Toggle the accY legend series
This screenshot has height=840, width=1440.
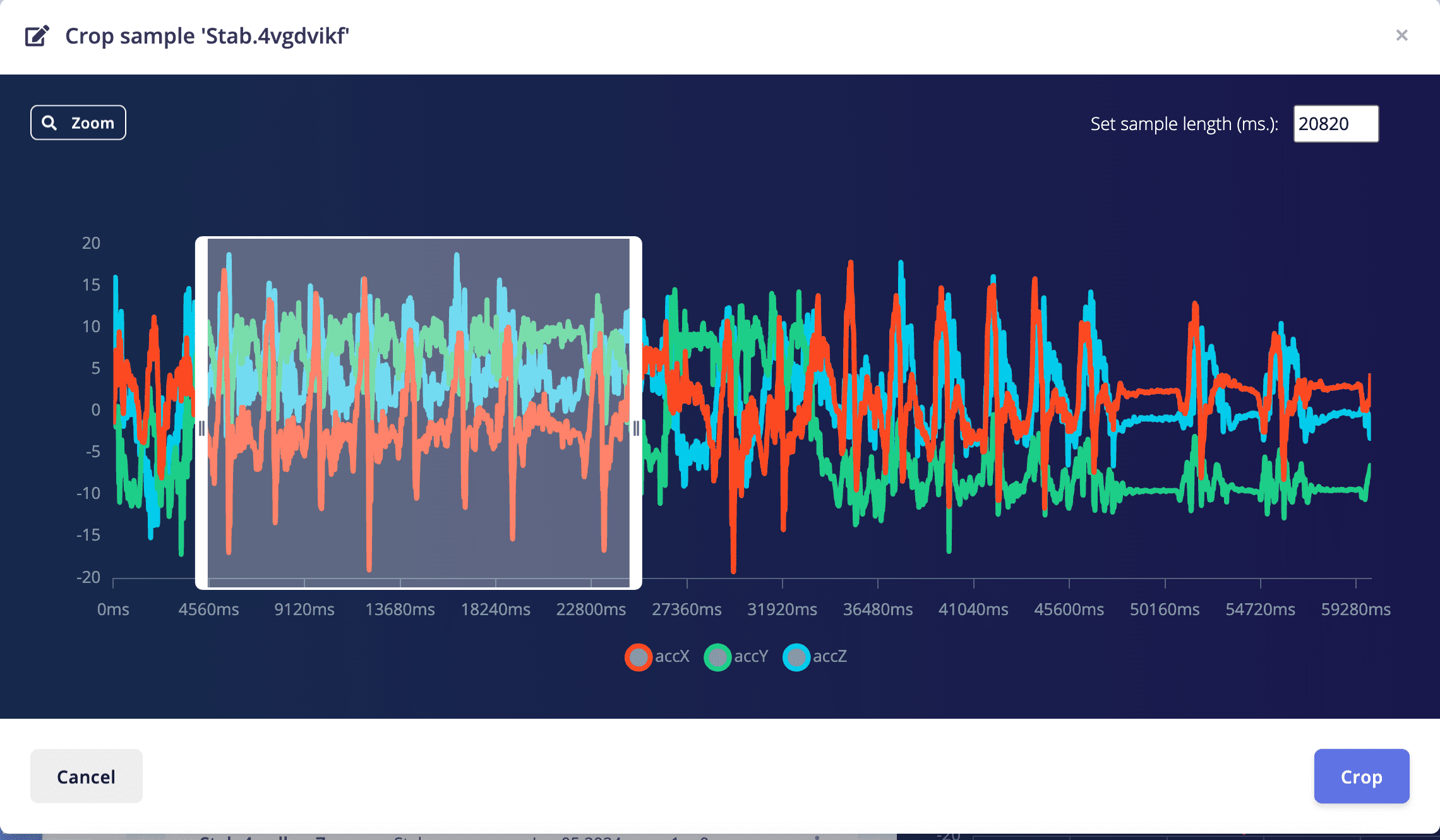(x=736, y=657)
